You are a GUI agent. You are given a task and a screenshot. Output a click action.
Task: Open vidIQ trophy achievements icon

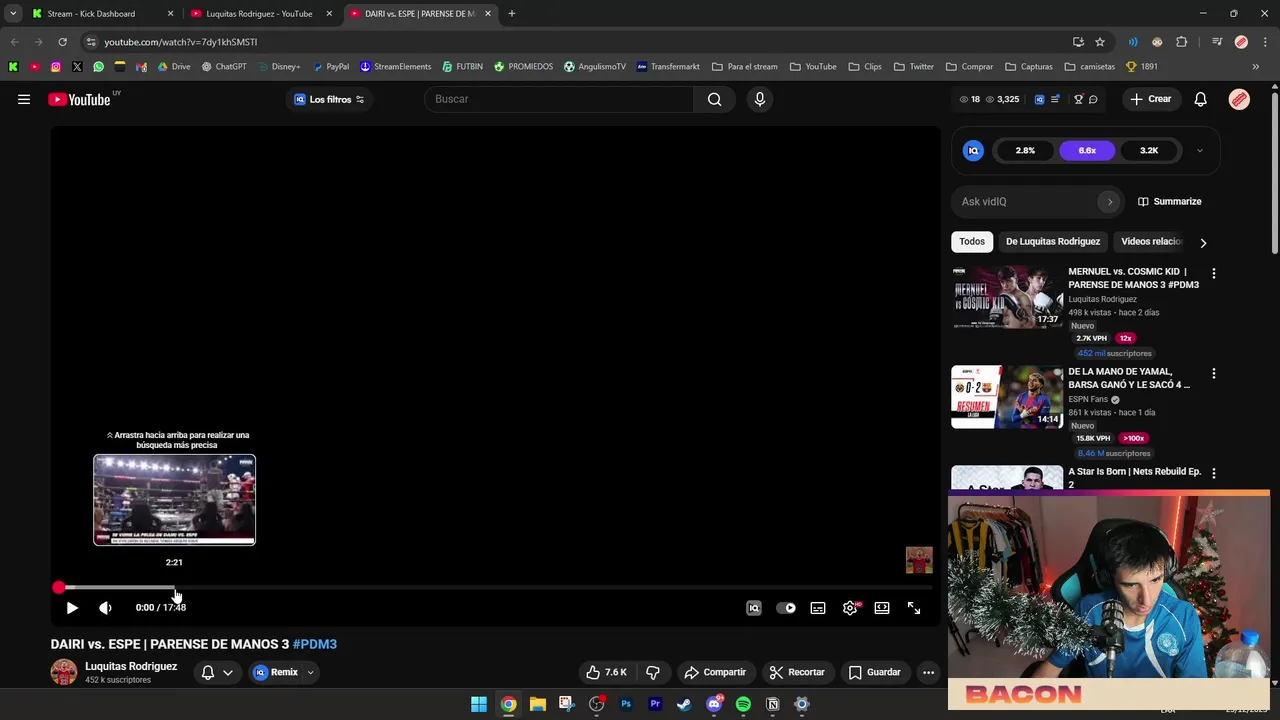pos(1078,99)
